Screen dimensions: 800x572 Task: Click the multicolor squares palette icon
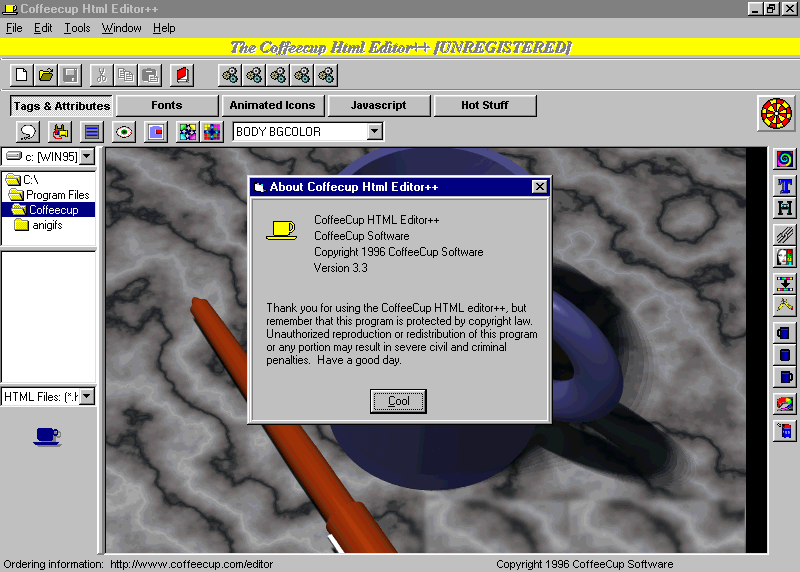coord(211,132)
